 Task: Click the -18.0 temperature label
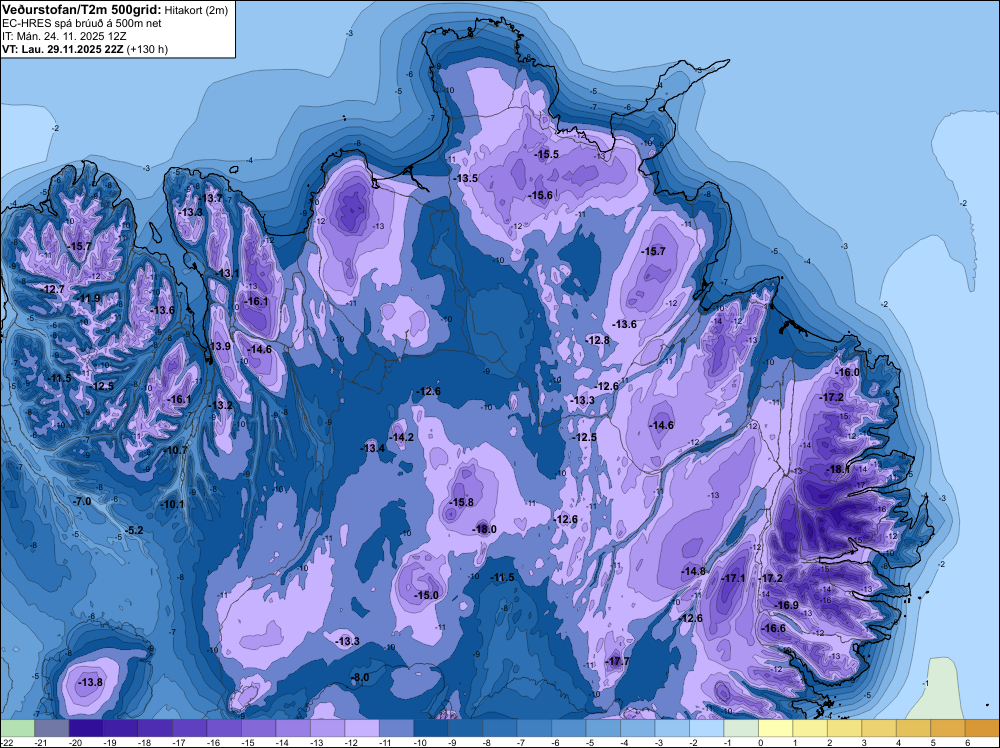coord(484,529)
